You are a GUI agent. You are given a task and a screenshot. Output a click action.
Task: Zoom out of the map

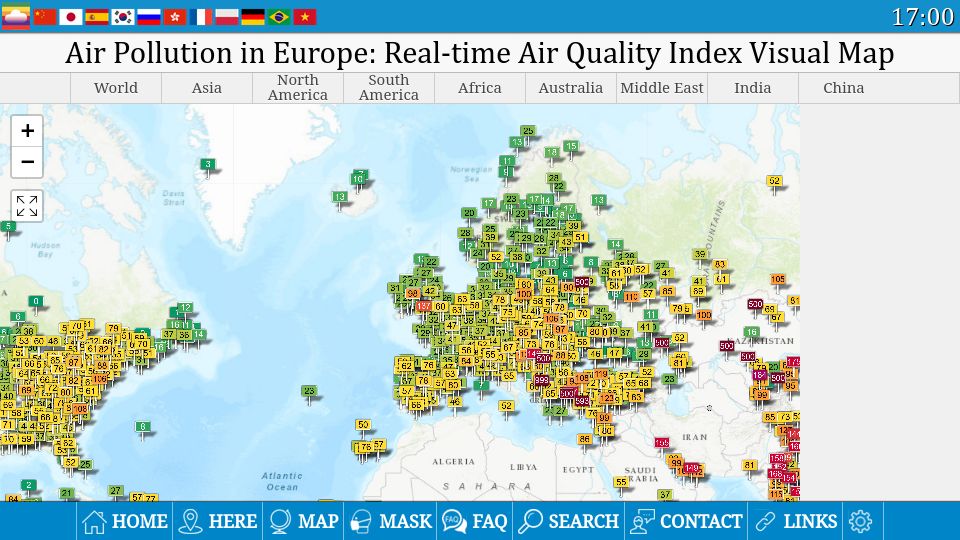point(27,162)
